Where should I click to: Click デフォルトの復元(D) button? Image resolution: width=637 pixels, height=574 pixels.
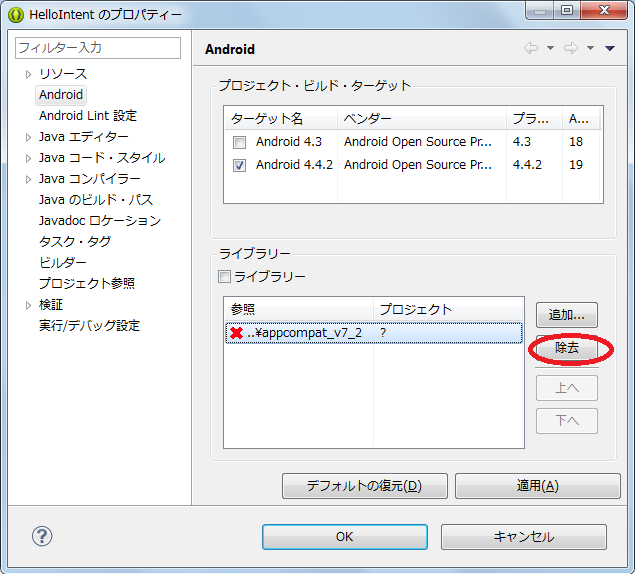tap(365, 486)
